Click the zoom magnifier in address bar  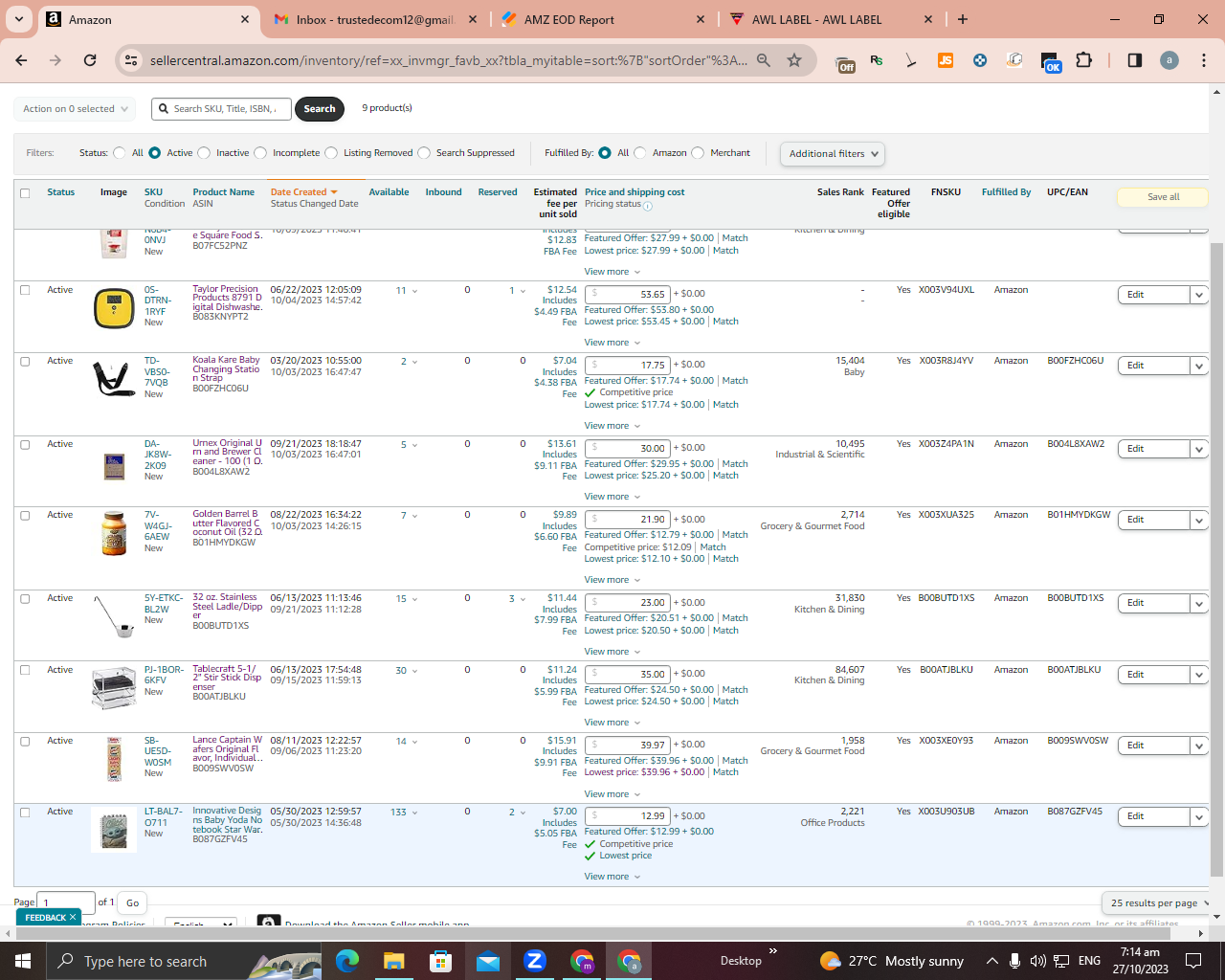(x=764, y=60)
